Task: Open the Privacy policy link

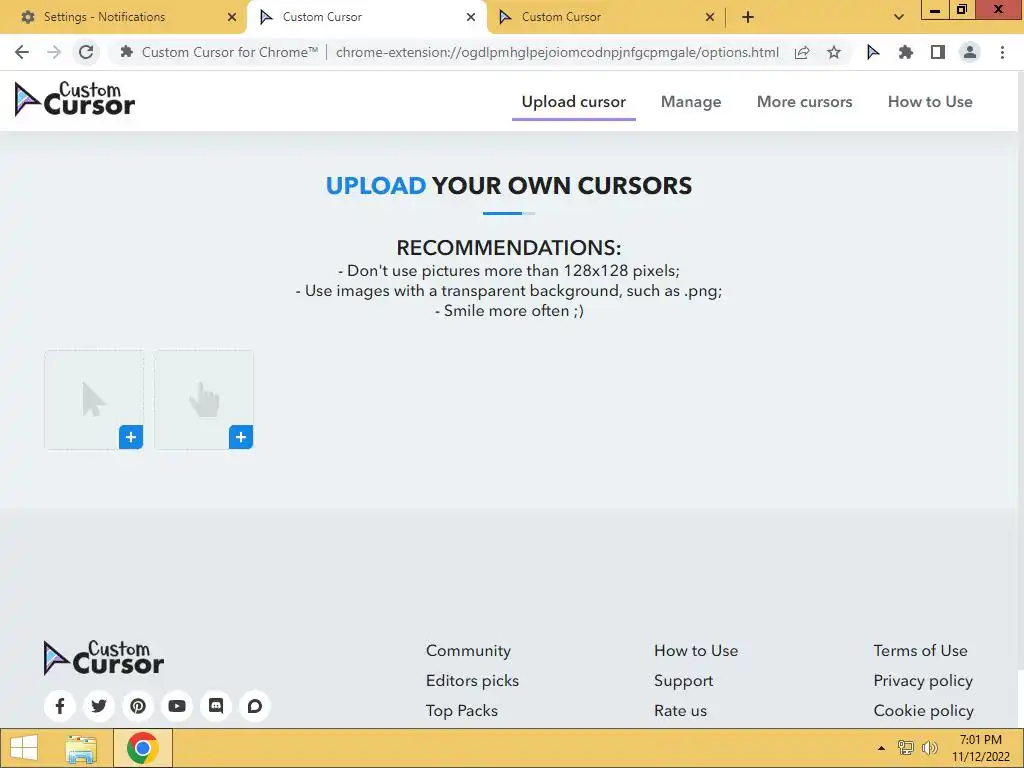Action: click(x=923, y=680)
